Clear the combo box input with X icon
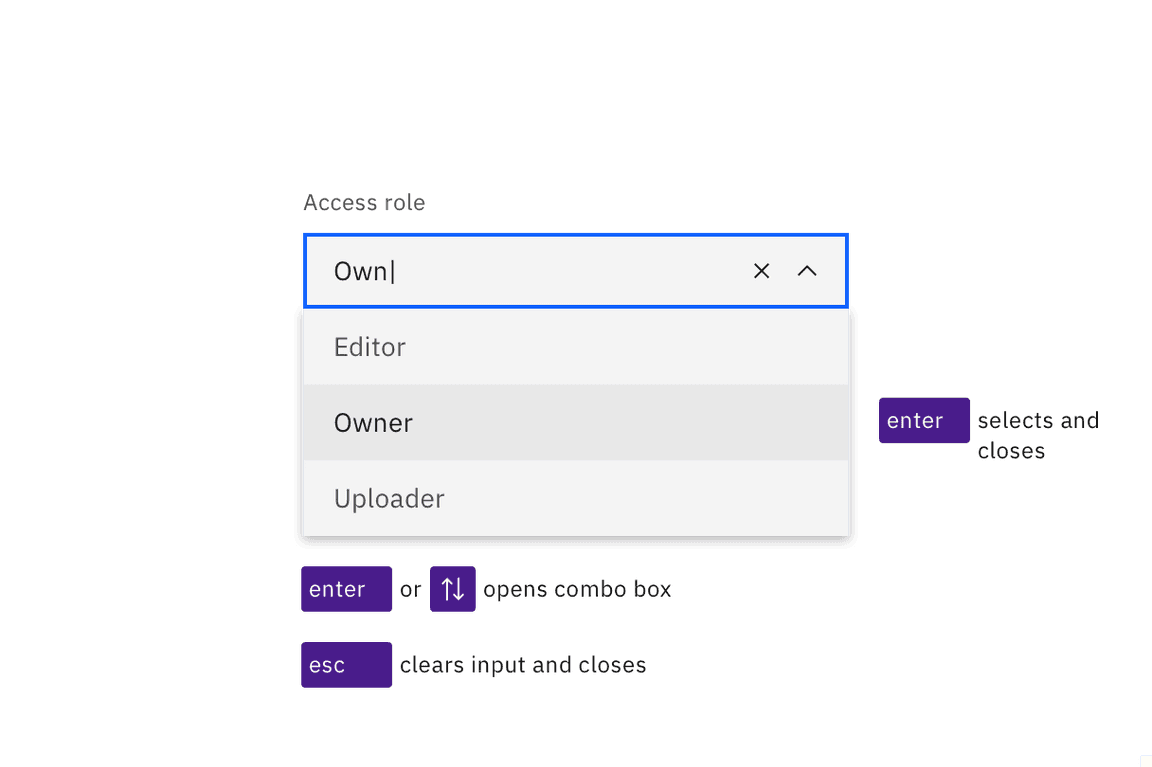Viewport: 1152px width, 767px height. click(x=761, y=271)
